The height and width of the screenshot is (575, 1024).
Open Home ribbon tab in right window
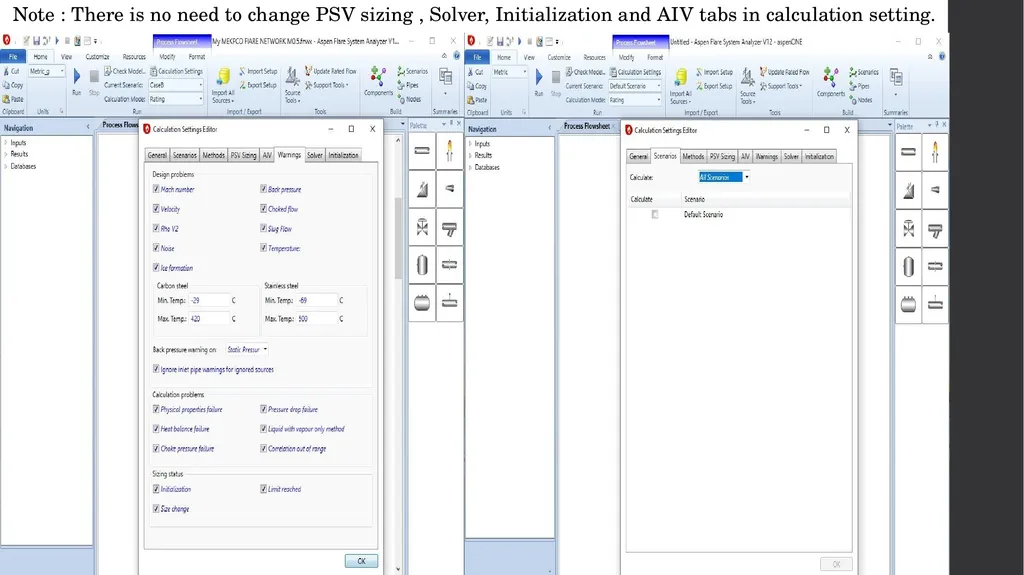coord(504,58)
